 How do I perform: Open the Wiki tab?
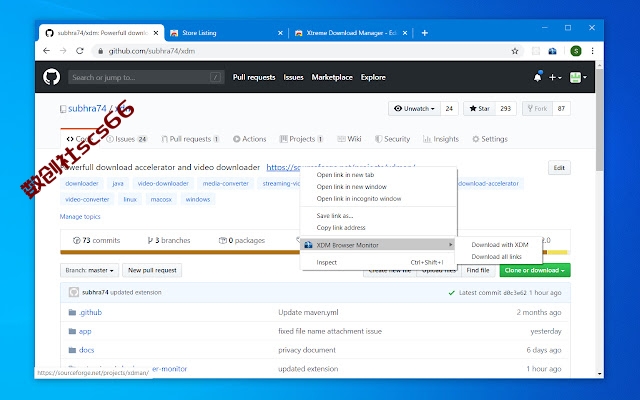click(349, 139)
